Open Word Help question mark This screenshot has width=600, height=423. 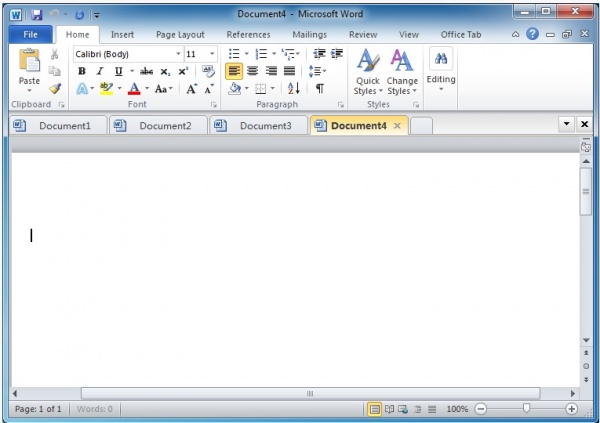pyautogui.click(x=532, y=34)
